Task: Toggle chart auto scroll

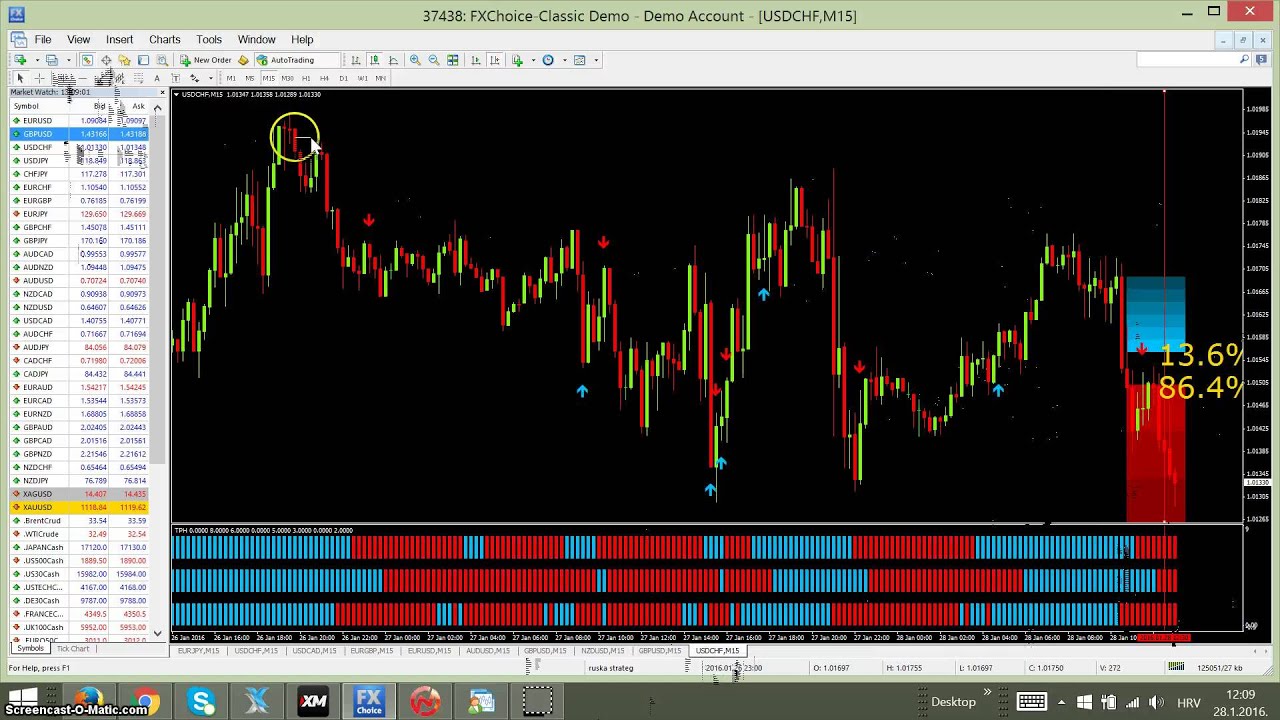Action: (x=476, y=60)
